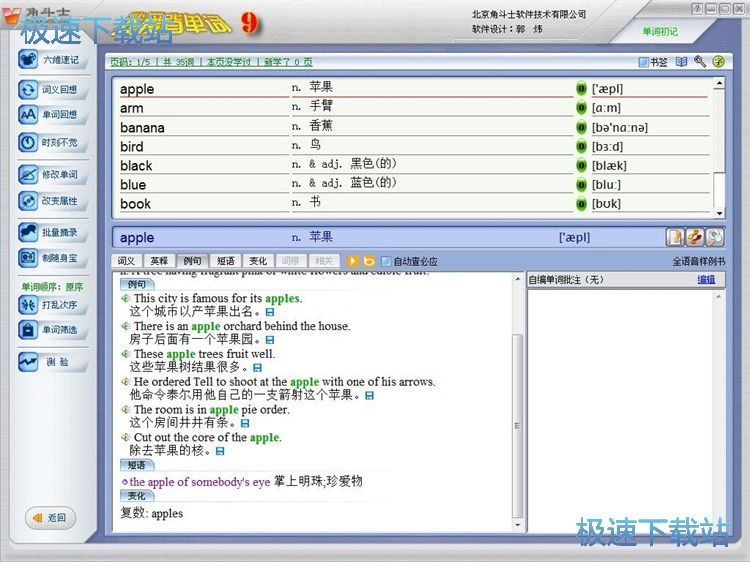
Task: Open 修改单词 edit word icon
Action: pyautogui.click(x=29, y=175)
